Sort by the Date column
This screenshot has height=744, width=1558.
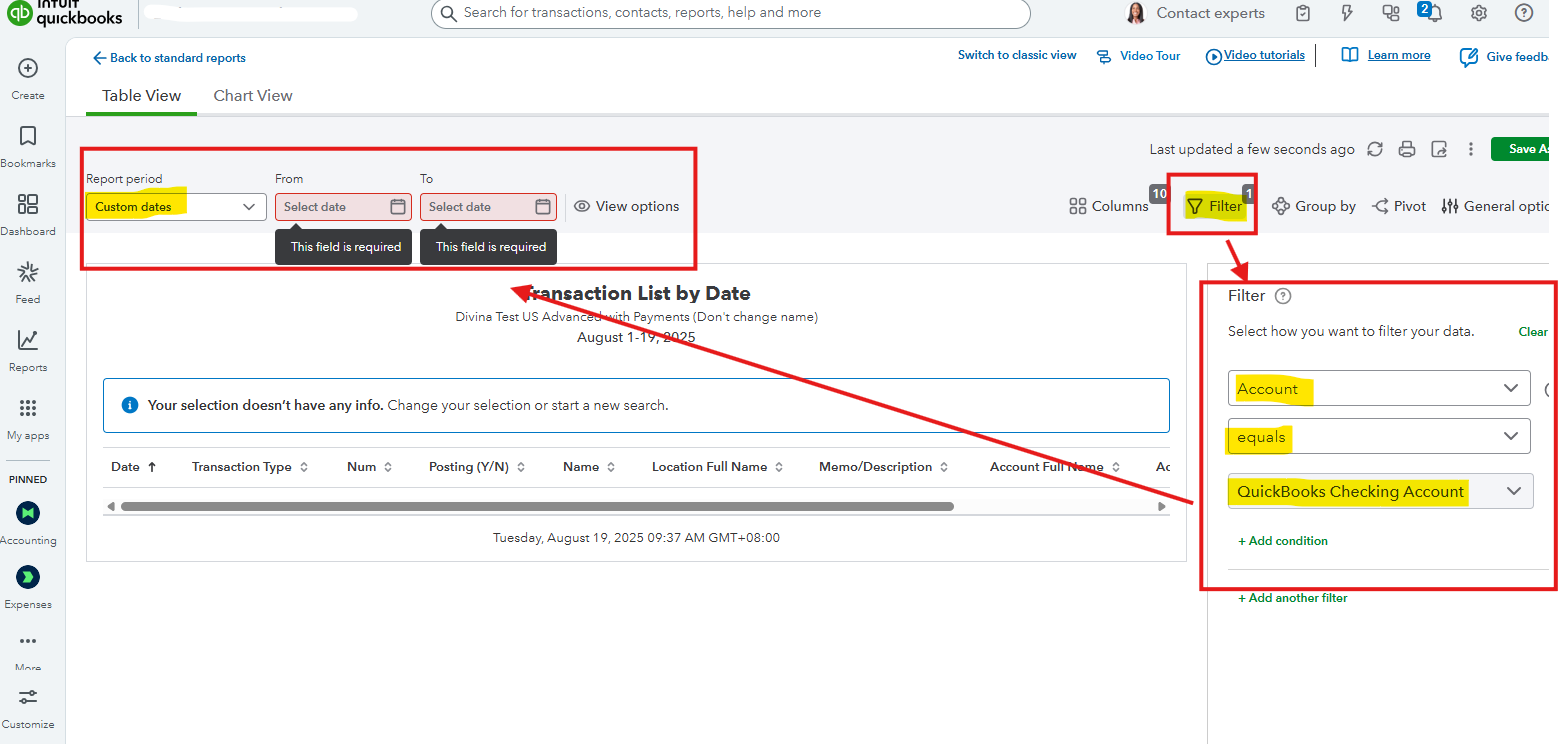(134, 467)
